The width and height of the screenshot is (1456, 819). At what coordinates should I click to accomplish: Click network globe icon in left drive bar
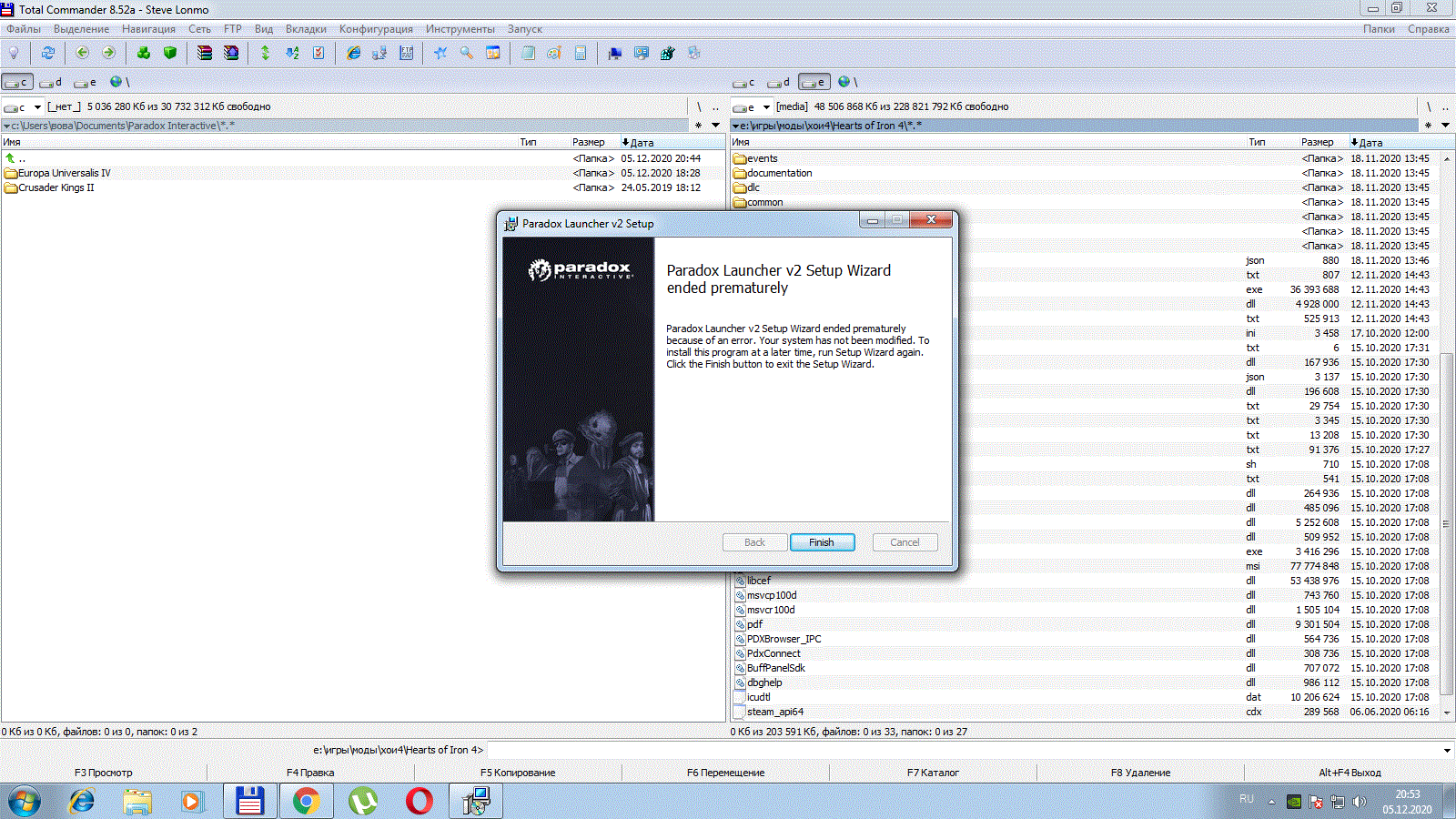point(116,82)
